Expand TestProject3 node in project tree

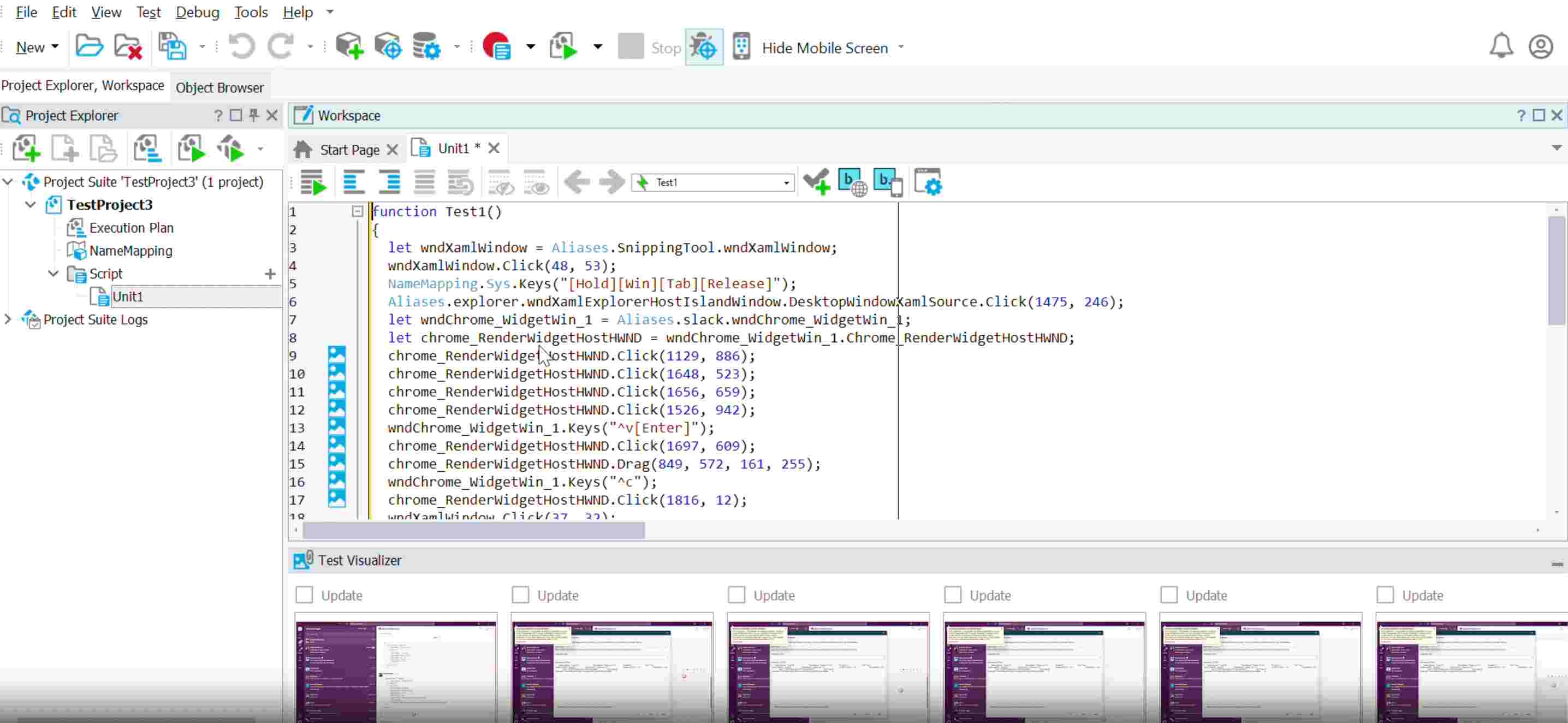tap(30, 205)
